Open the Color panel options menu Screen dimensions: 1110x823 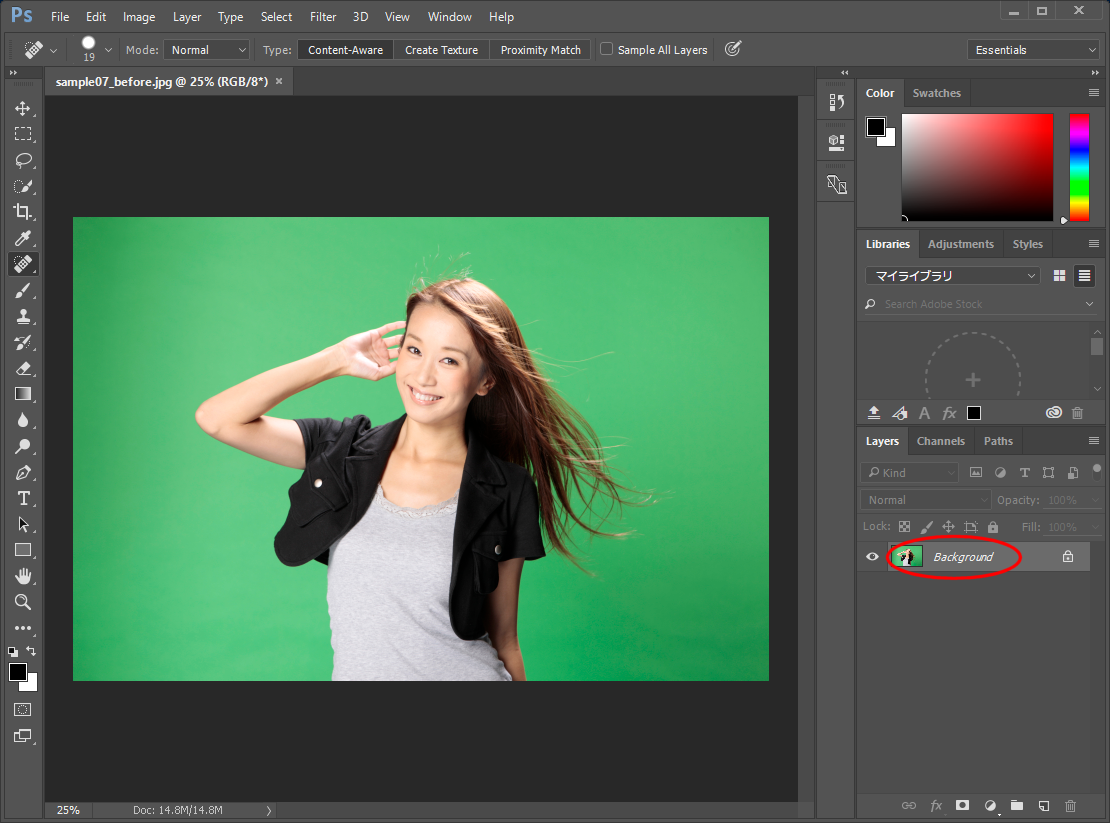(x=1094, y=93)
